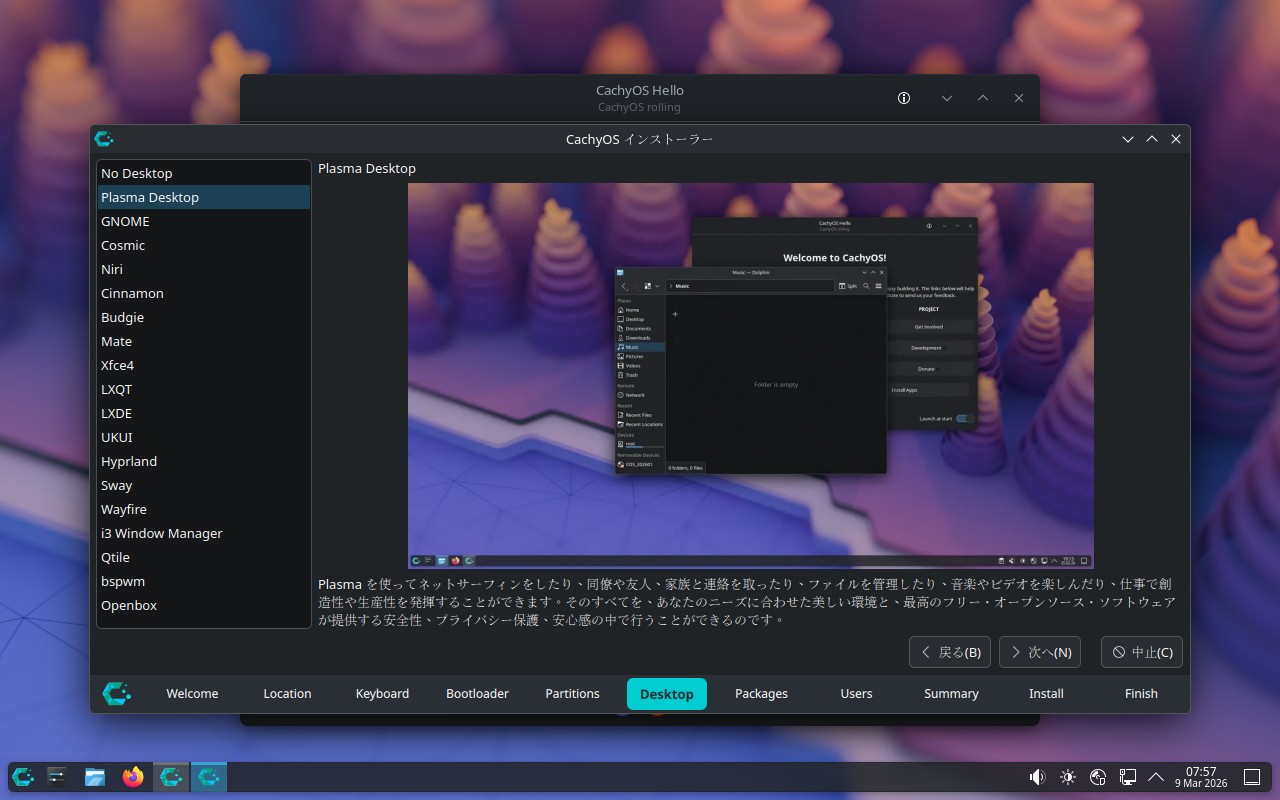Choose Hyprland from the desktop list
Screen dimensions: 1280x800
(x=129, y=461)
